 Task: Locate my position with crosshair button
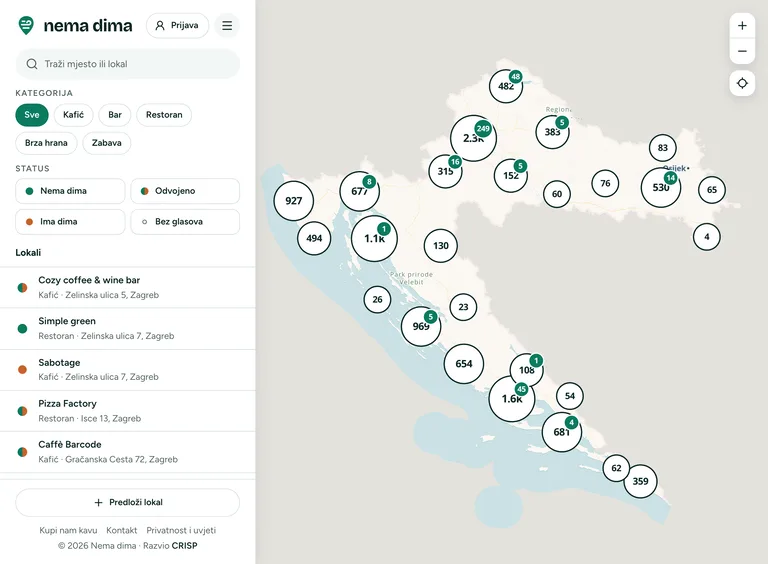point(742,83)
